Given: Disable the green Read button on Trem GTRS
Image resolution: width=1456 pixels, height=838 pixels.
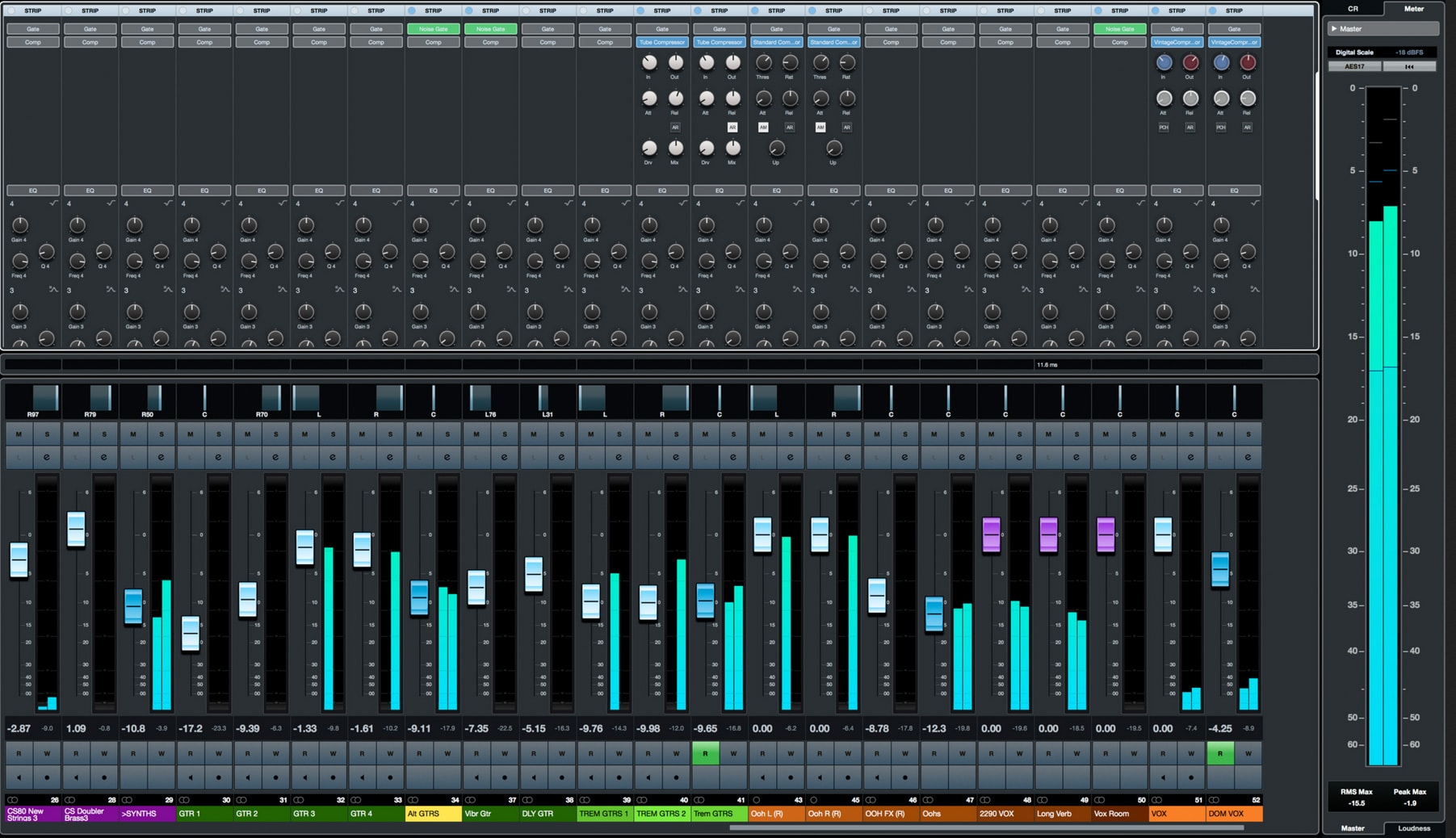Looking at the screenshot, I should click(705, 753).
